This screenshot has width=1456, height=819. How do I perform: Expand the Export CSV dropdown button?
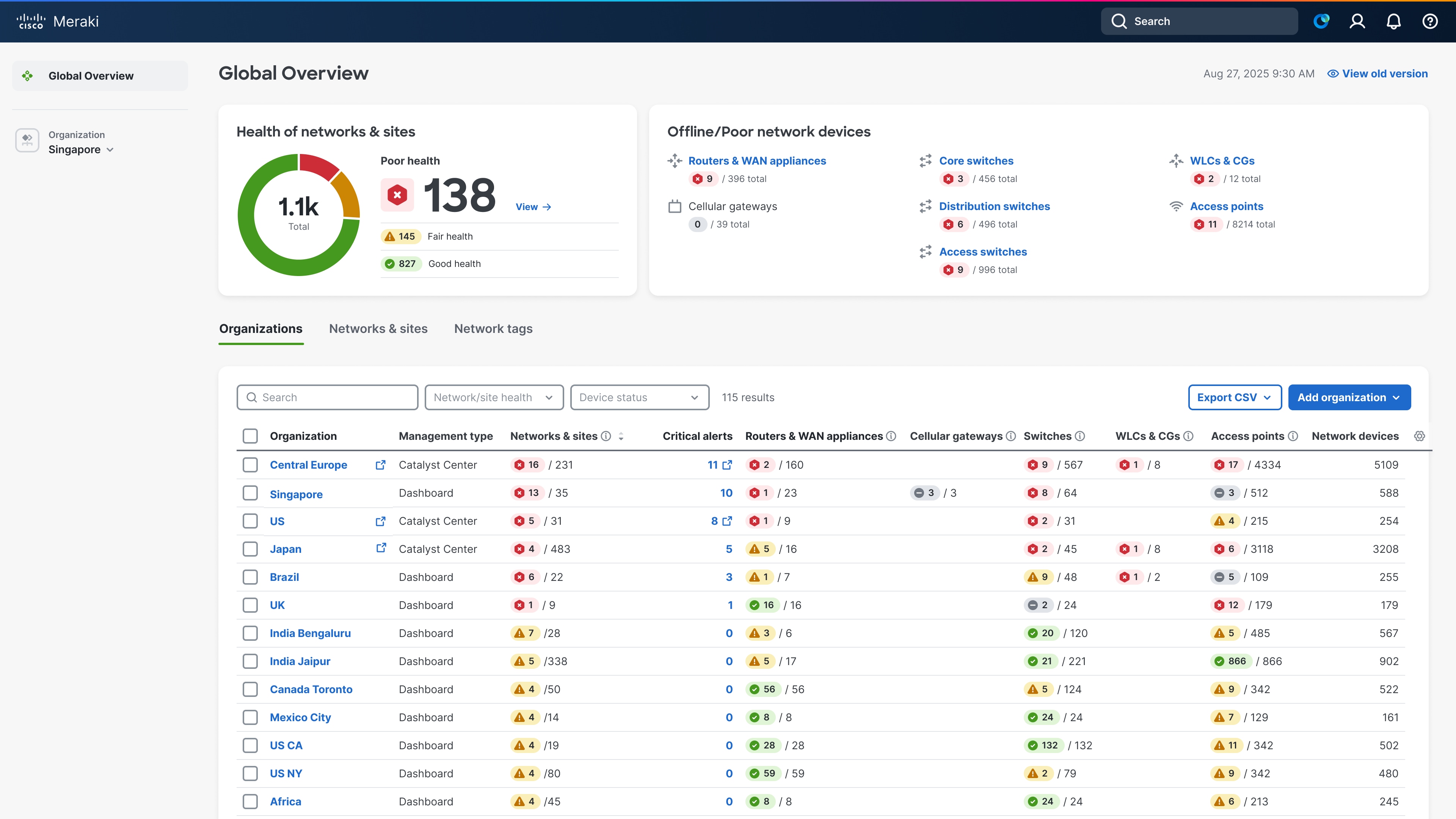coord(1235,397)
